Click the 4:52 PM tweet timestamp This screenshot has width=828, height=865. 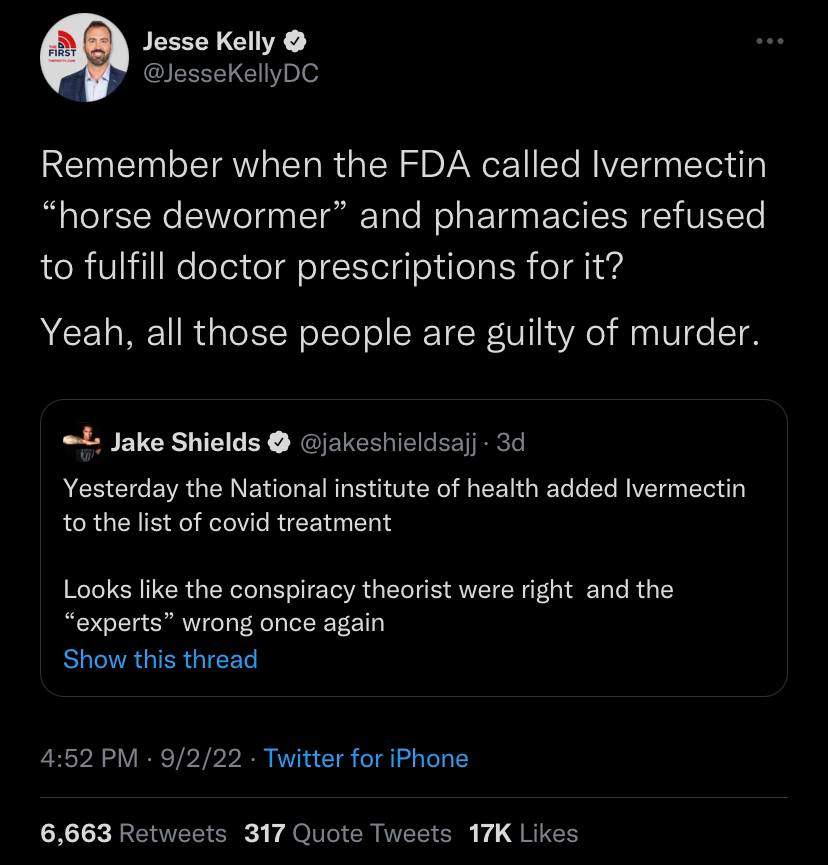(x=90, y=759)
